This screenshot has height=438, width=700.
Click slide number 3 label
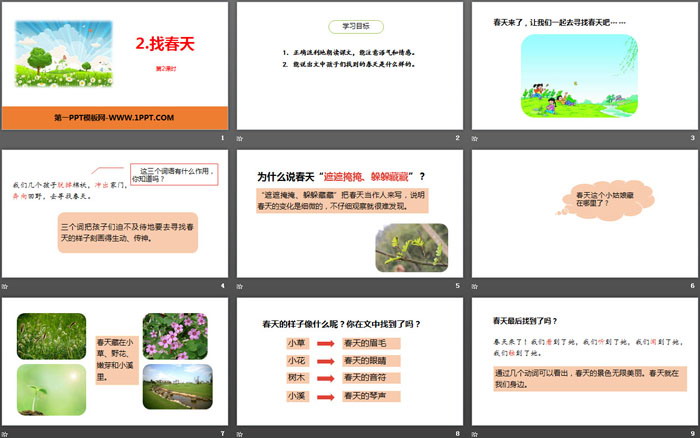[692, 138]
